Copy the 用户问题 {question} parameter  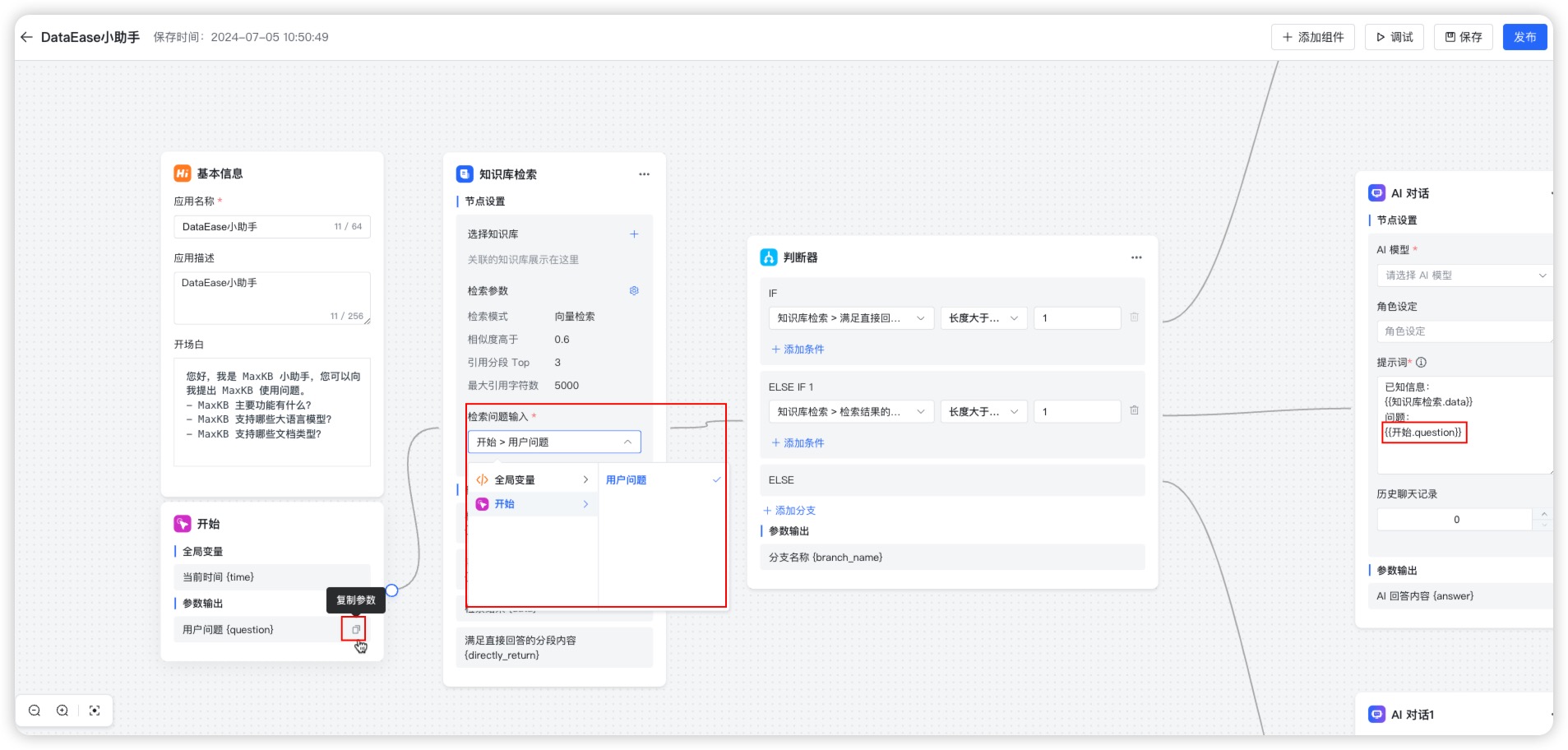pos(355,630)
